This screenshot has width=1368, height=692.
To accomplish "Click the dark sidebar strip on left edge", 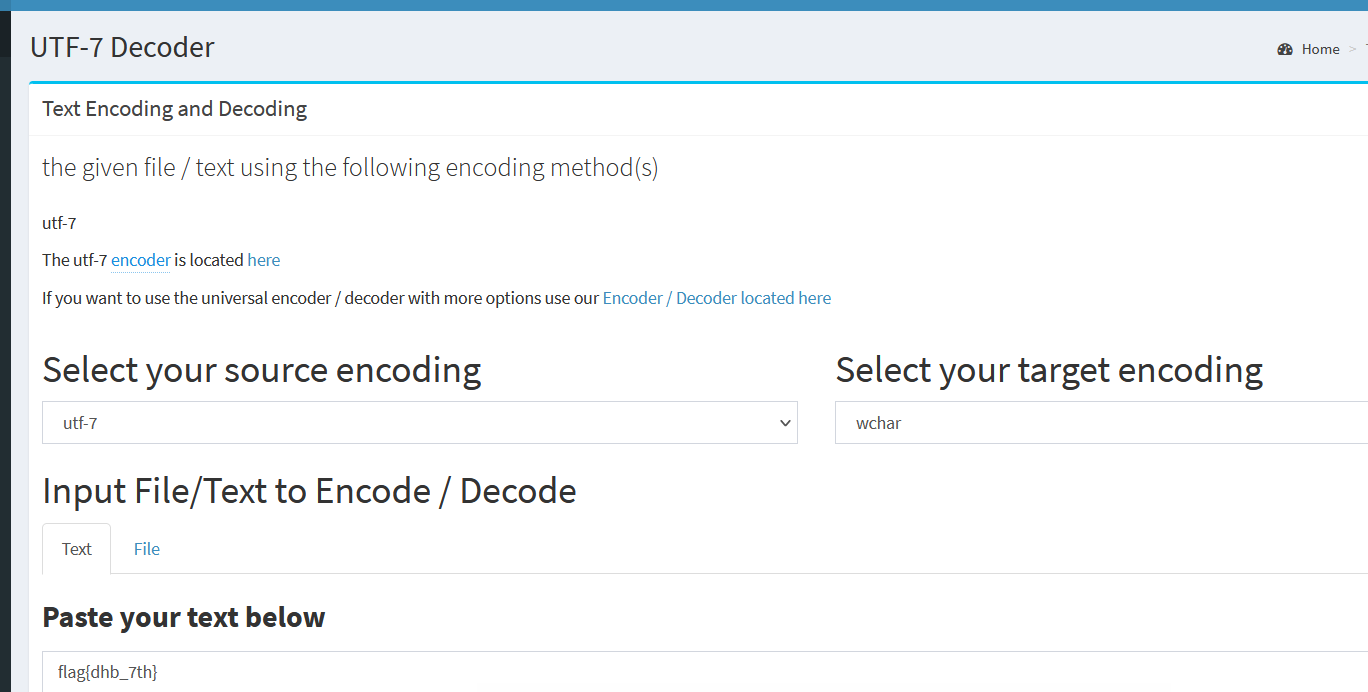I will [x=5, y=350].
